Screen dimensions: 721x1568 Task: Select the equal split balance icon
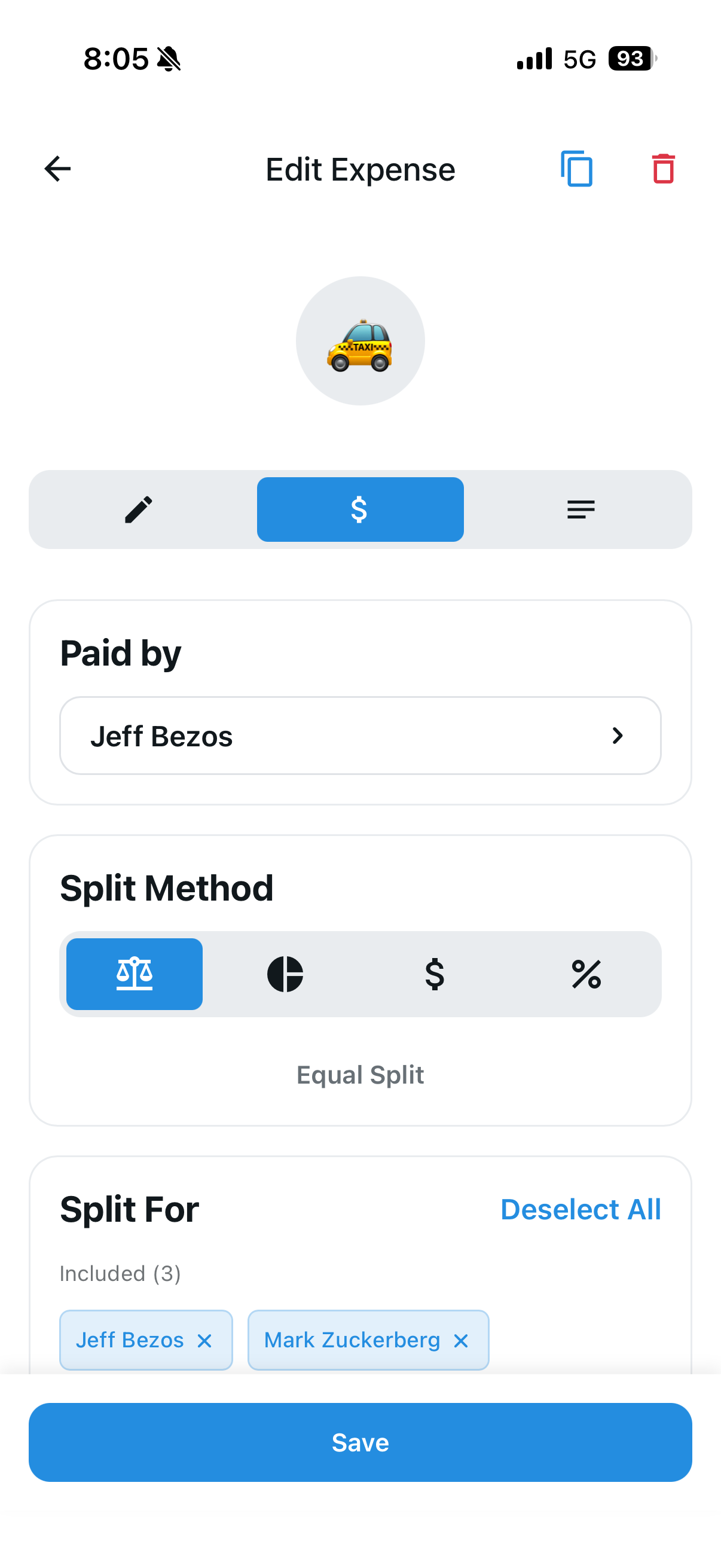pyautogui.click(x=134, y=974)
